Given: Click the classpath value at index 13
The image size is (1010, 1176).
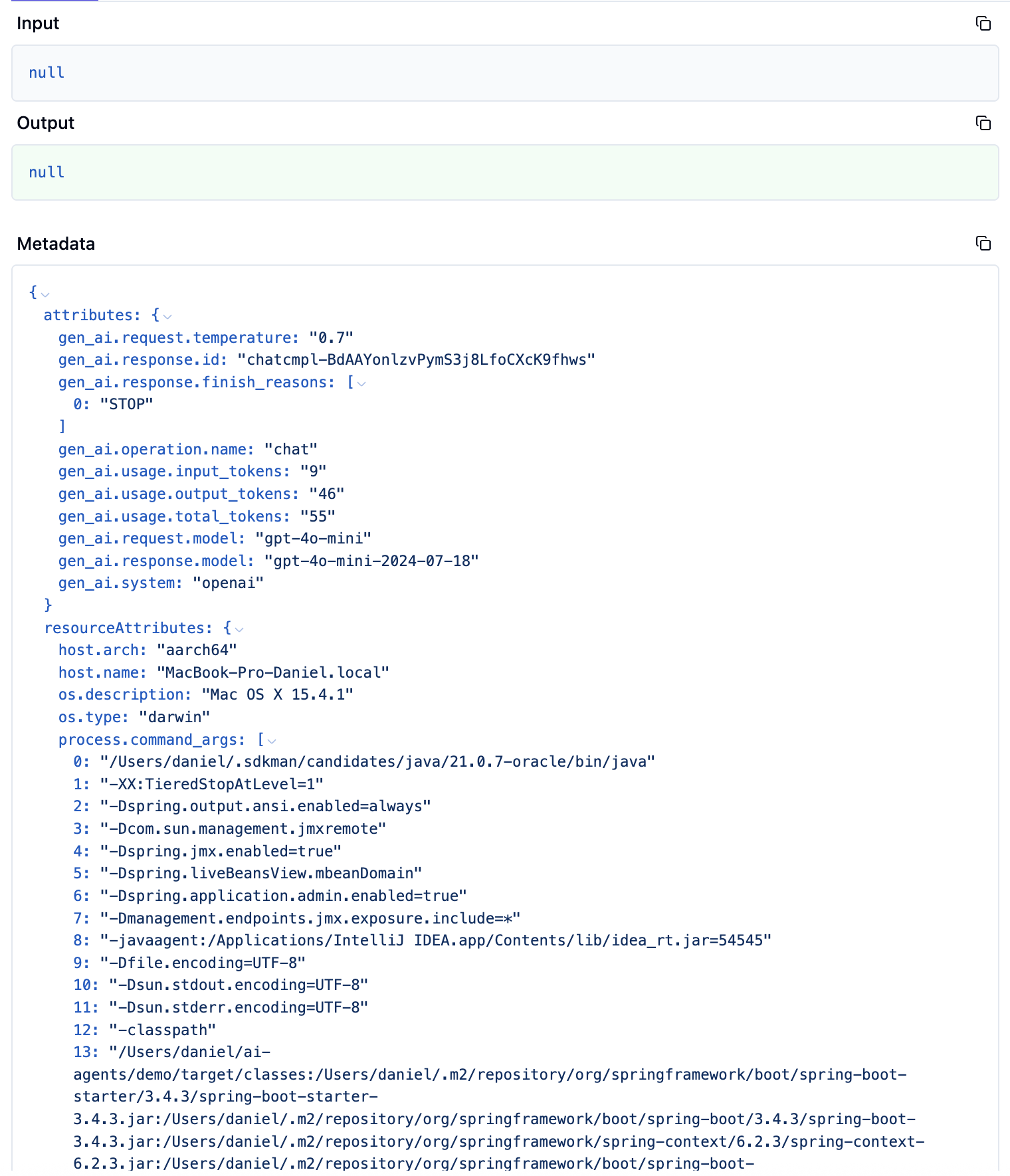Looking at the screenshot, I should (498, 1108).
